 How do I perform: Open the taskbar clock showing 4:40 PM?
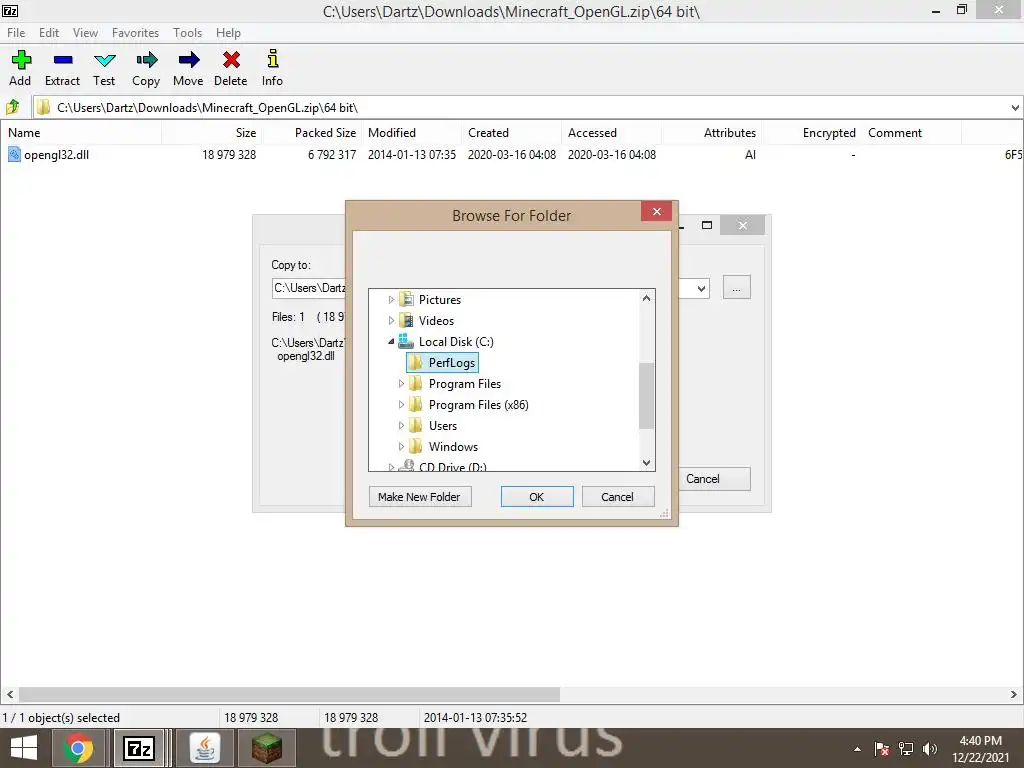[x=980, y=749]
